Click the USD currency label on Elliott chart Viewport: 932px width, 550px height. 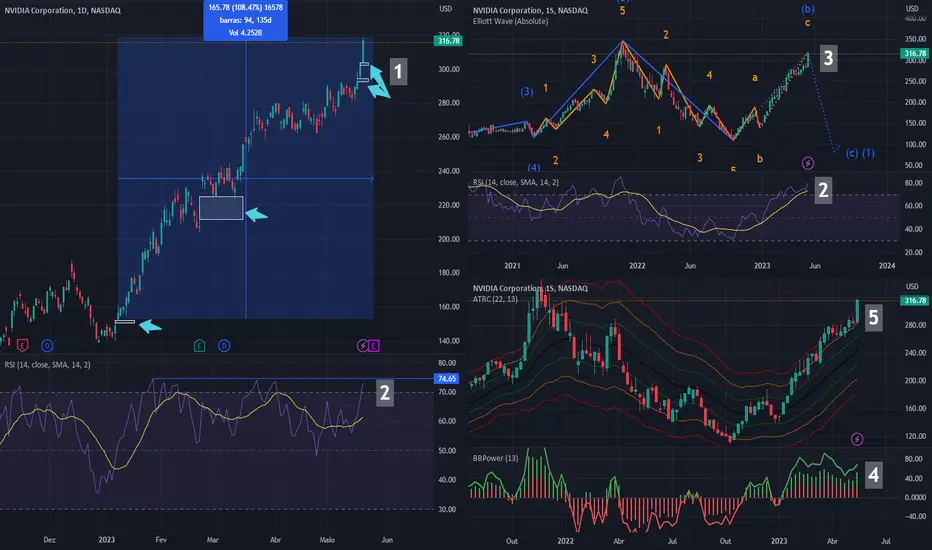click(x=912, y=9)
